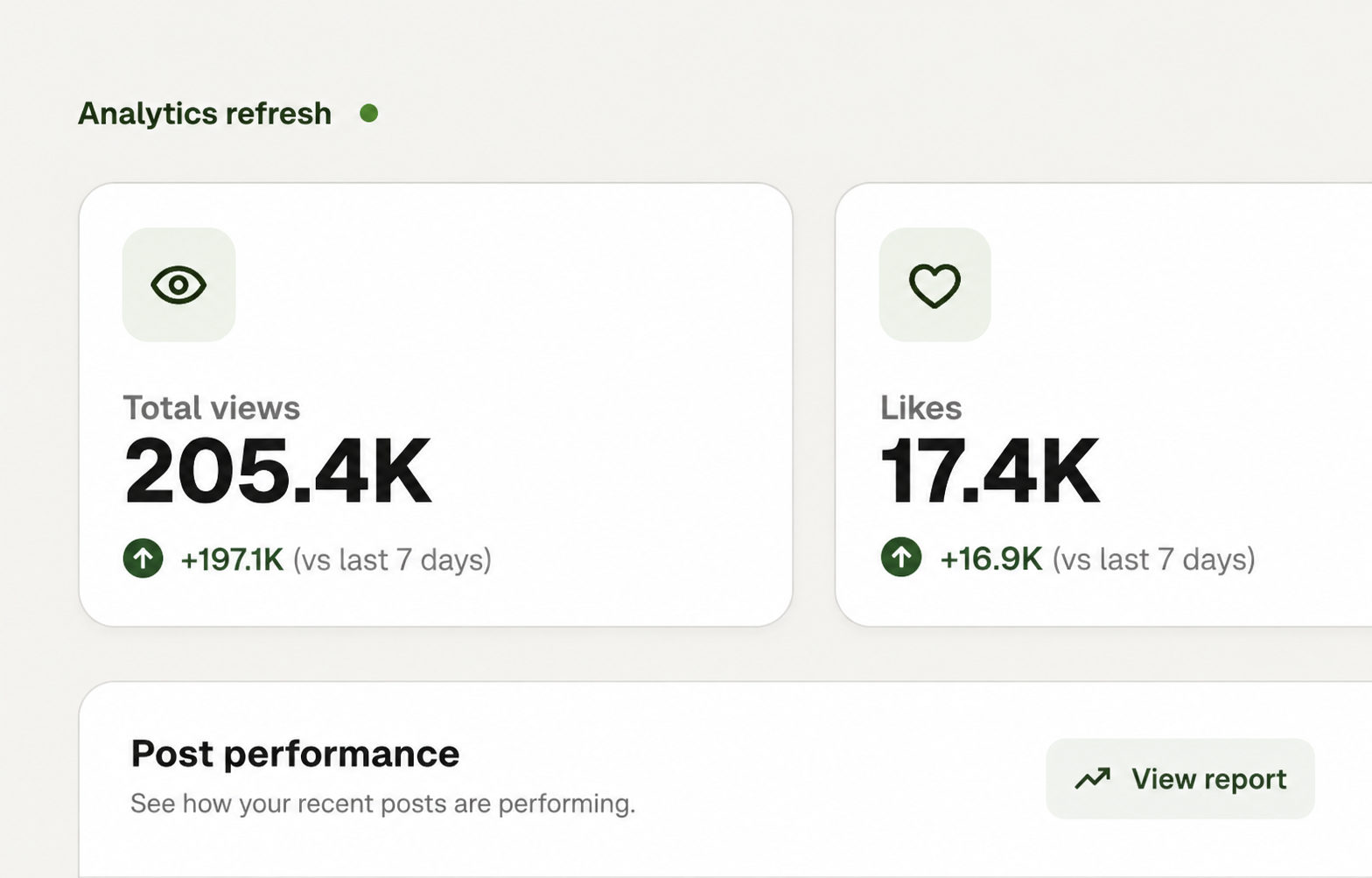1372x878 pixels.
Task: Open the View report button
Action: [x=1179, y=778]
